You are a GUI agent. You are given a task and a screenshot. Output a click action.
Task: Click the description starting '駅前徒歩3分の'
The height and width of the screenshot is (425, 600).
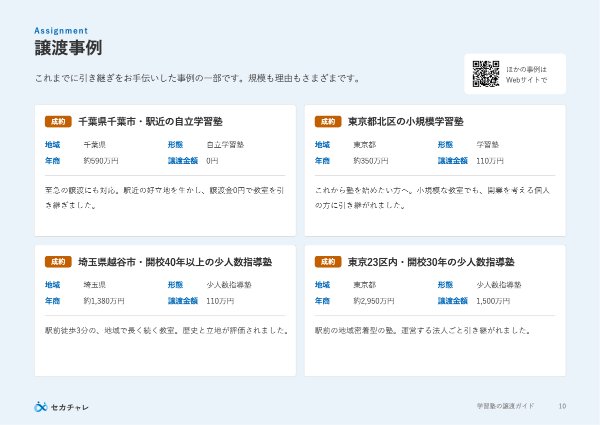coord(167,331)
